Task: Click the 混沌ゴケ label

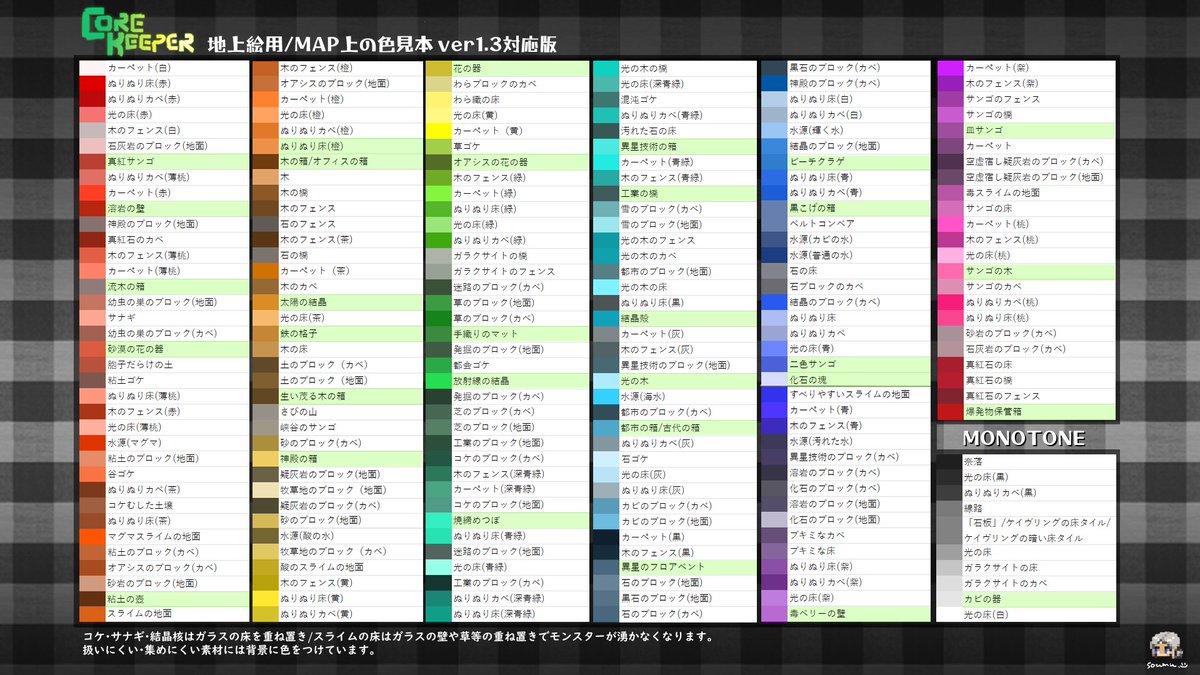Action: click(x=641, y=100)
